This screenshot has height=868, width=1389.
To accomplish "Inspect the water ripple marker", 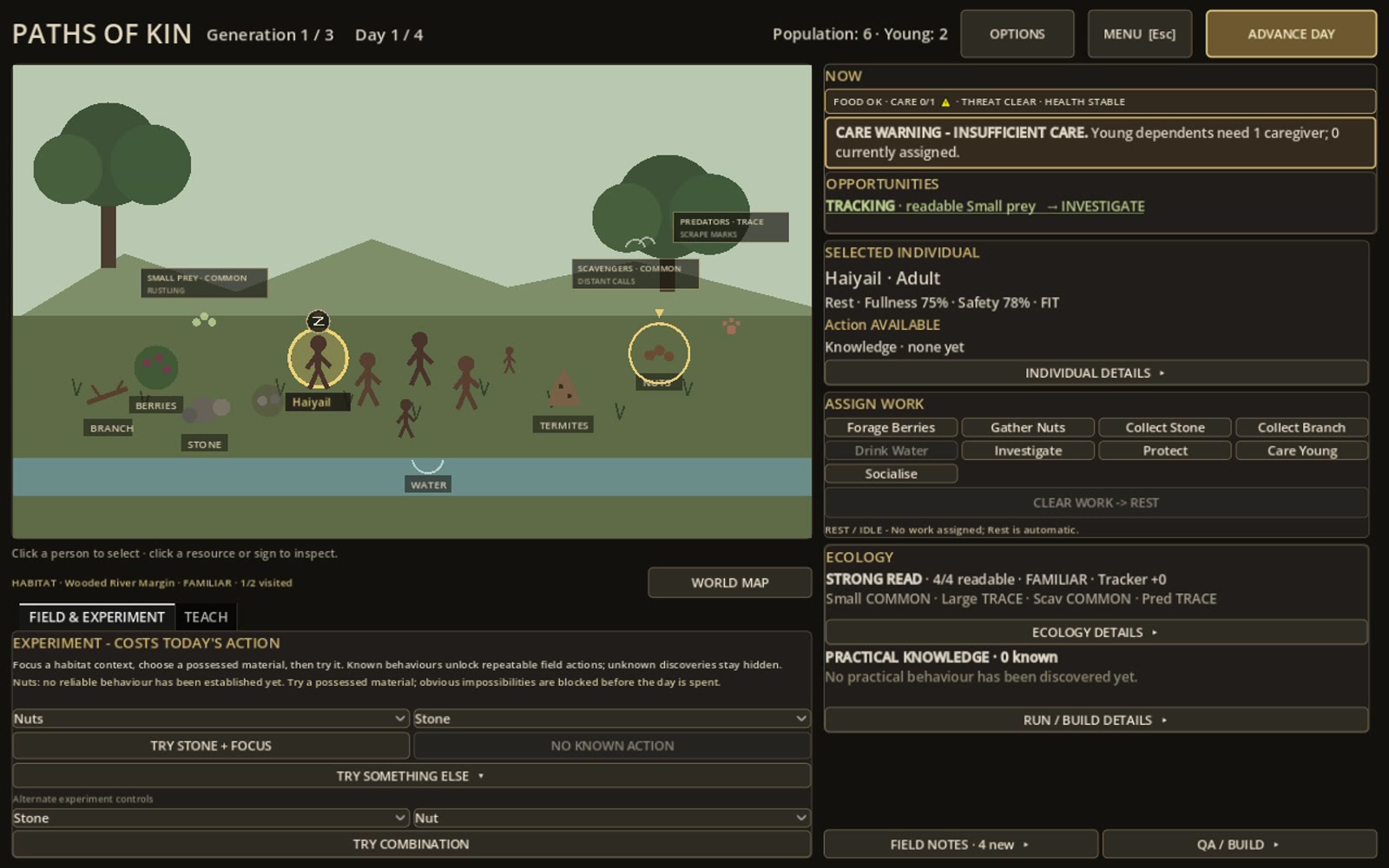I will (427, 465).
